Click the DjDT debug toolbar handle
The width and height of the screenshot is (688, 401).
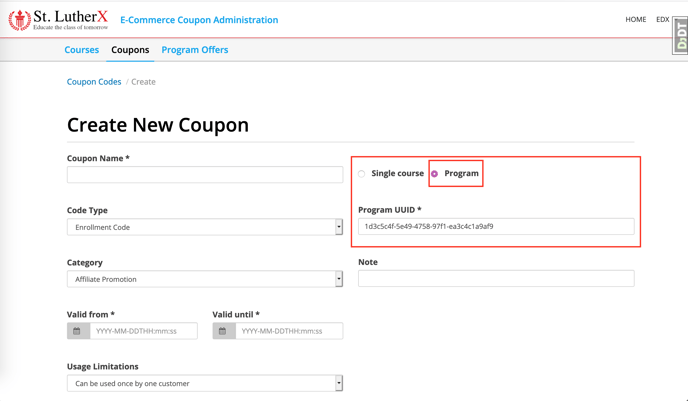point(681,36)
